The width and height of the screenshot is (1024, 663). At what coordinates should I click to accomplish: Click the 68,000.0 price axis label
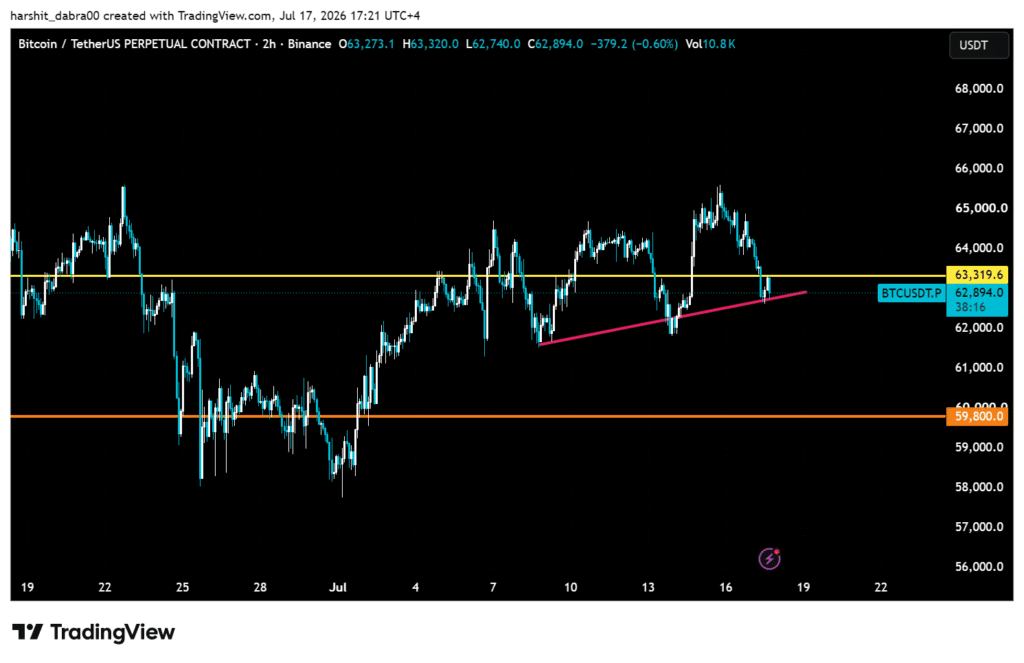click(979, 88)
